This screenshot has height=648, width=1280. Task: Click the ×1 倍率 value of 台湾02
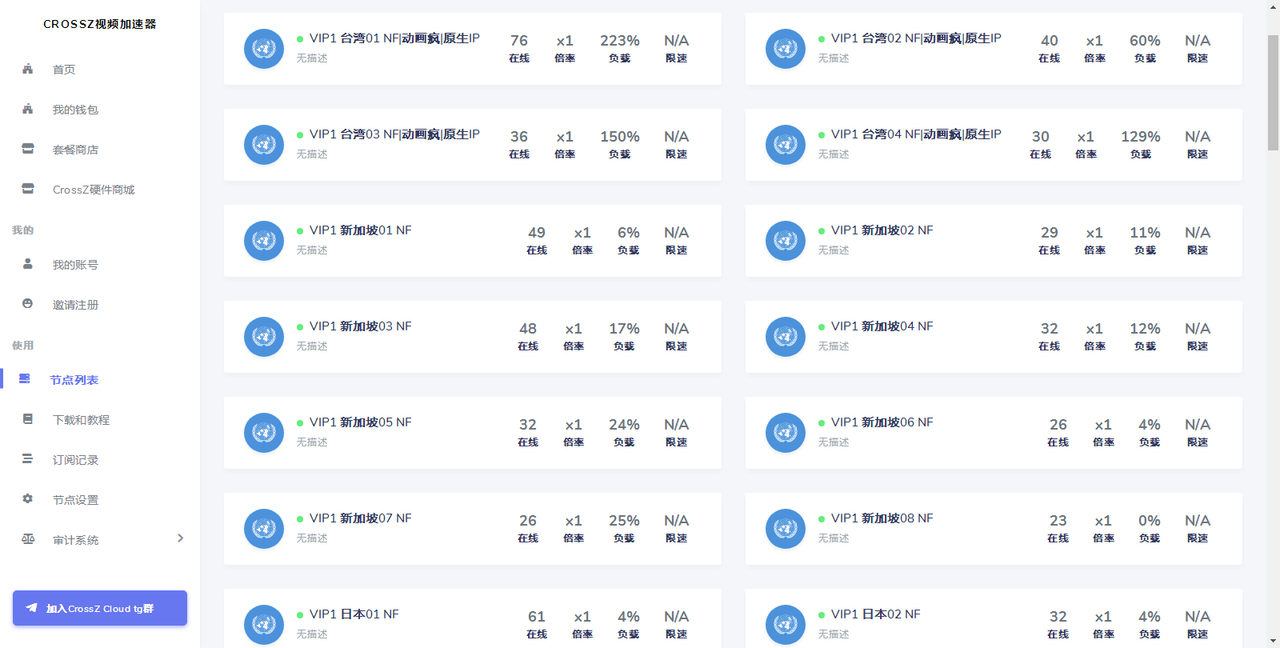[1095, 41]
